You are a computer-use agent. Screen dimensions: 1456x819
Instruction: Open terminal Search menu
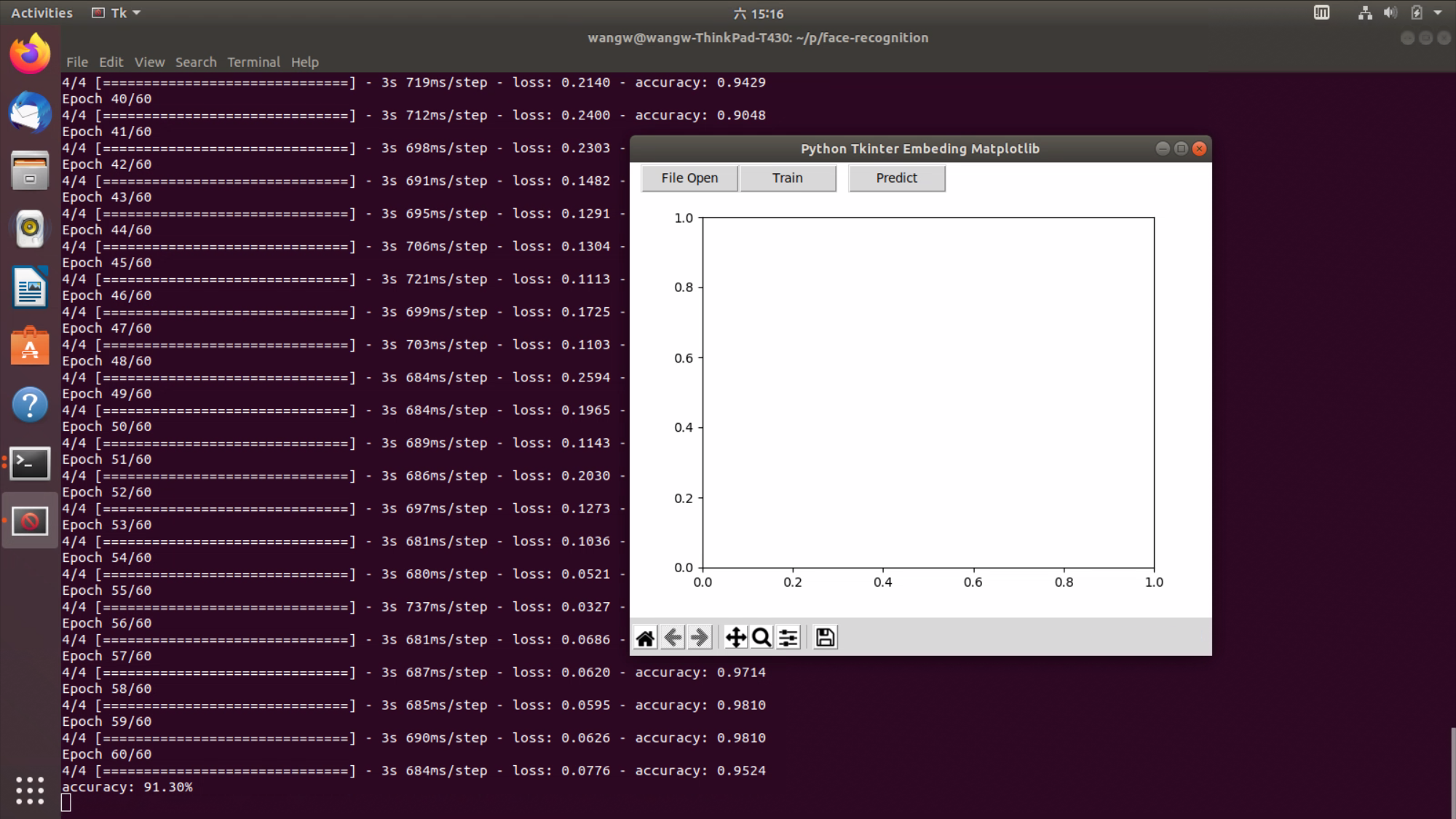tap(196, 63)
